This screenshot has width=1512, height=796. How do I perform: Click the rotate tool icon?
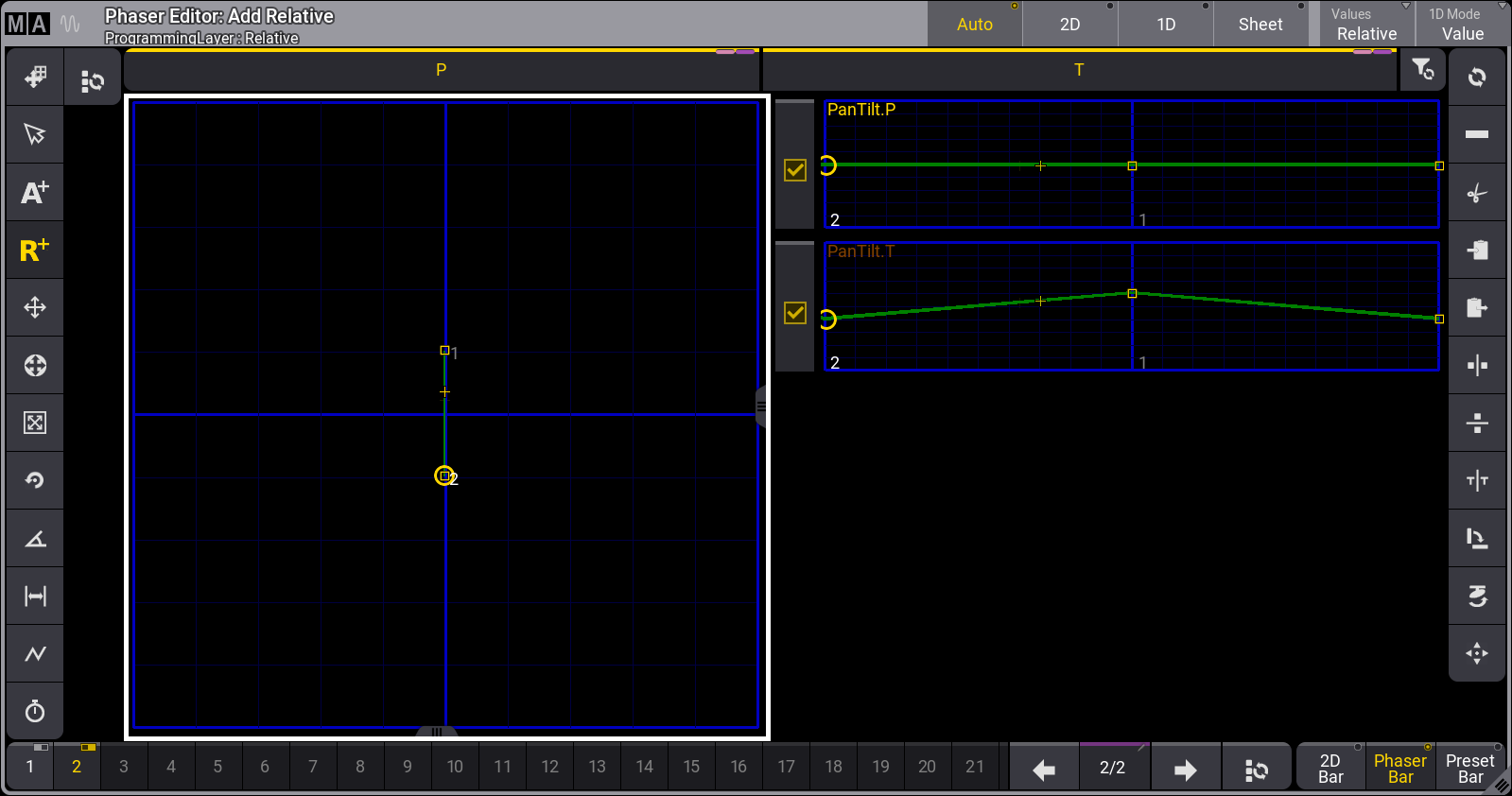[35, 480]
